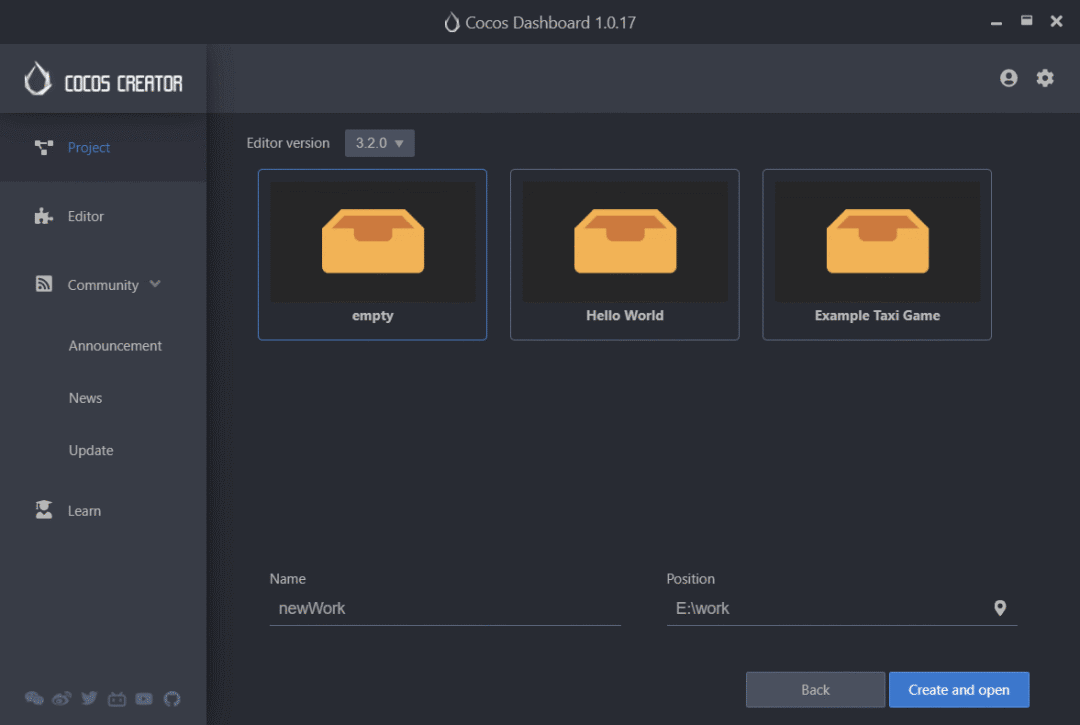This screenshot has height=725, width=1080.
Task: Click the user account icon
Action: click(x=1008, y=77)
